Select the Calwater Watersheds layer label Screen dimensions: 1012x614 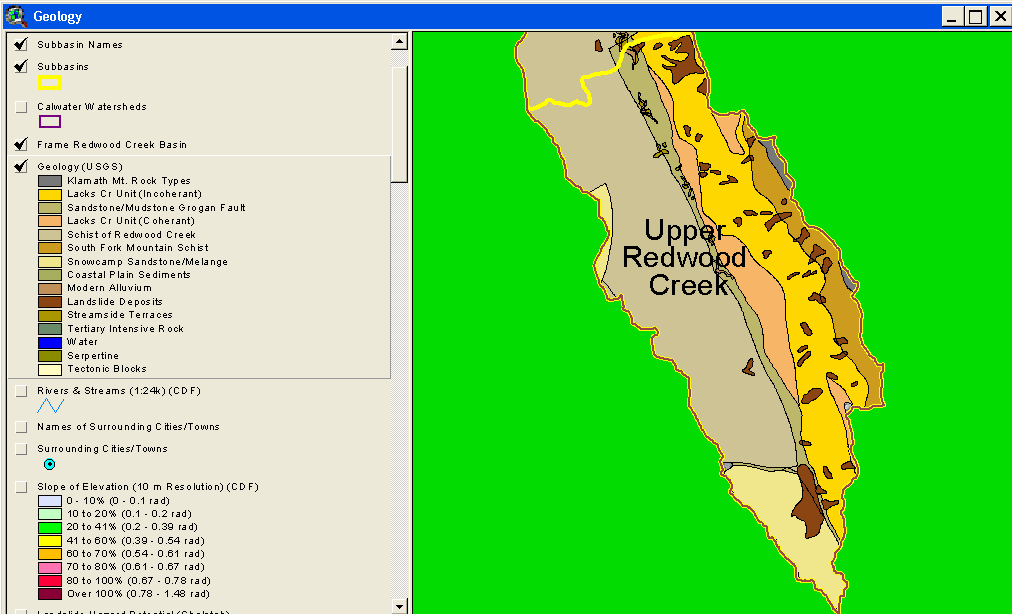[92, 107]
